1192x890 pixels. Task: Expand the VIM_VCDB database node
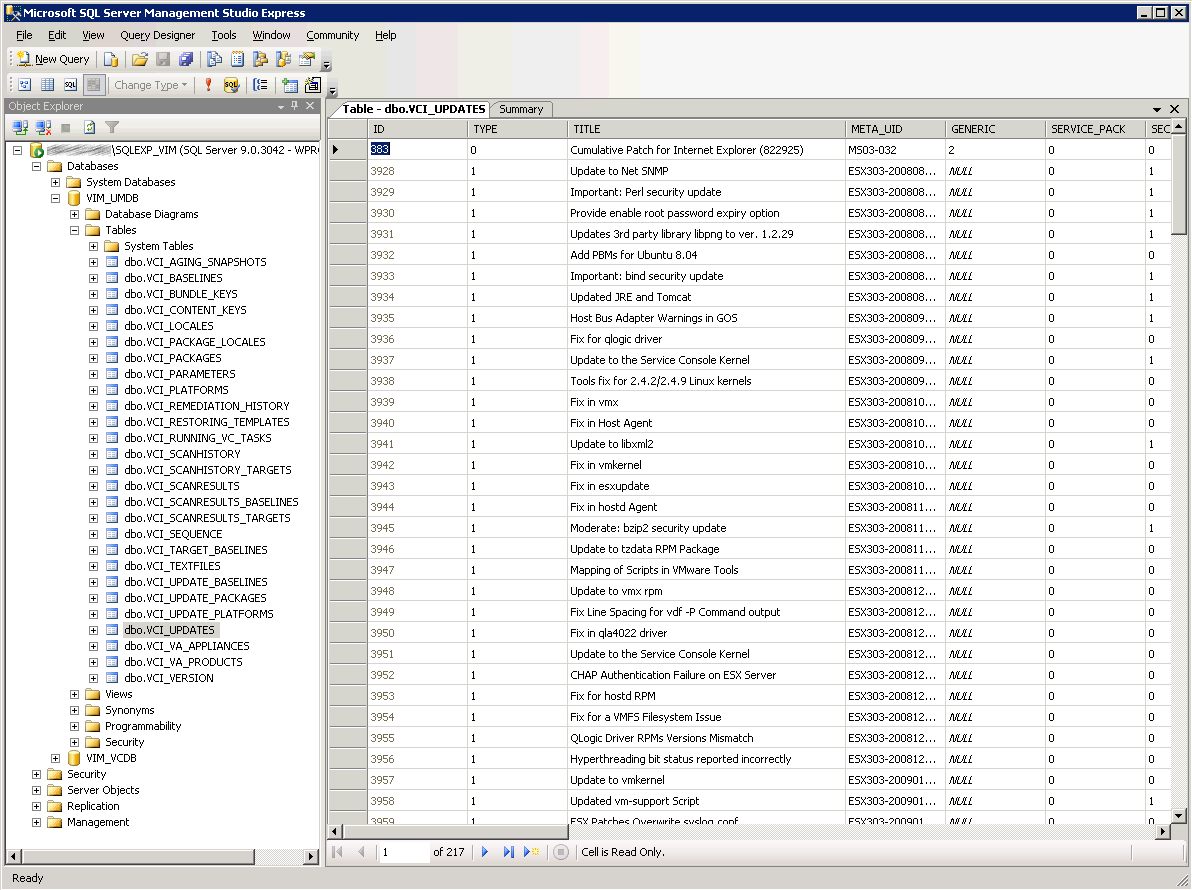(55, 758)
